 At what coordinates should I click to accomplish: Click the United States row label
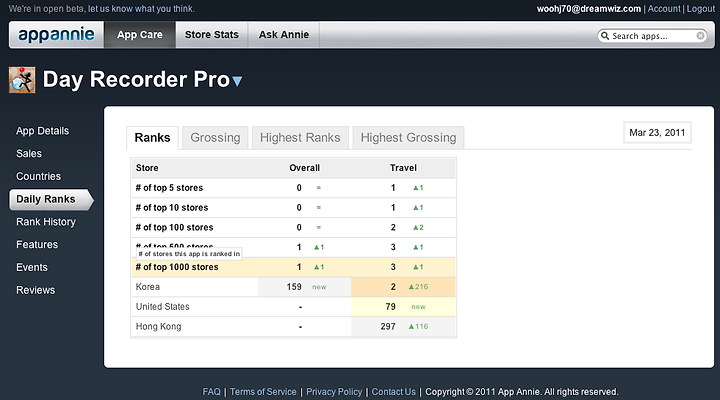coord(163,307)
